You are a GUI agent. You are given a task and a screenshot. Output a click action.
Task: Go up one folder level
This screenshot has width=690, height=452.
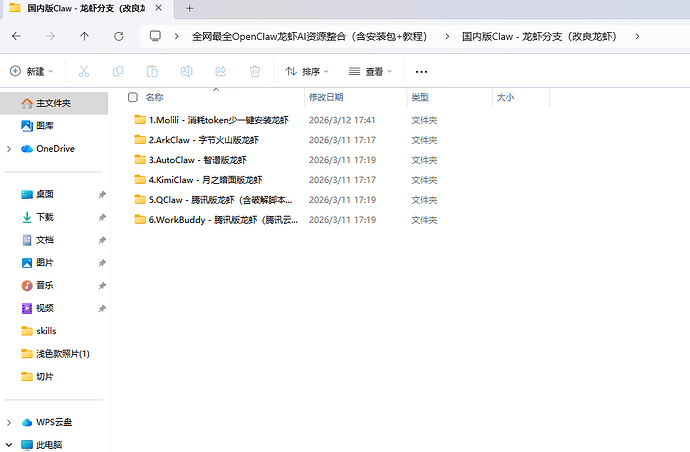click(84, 36)
